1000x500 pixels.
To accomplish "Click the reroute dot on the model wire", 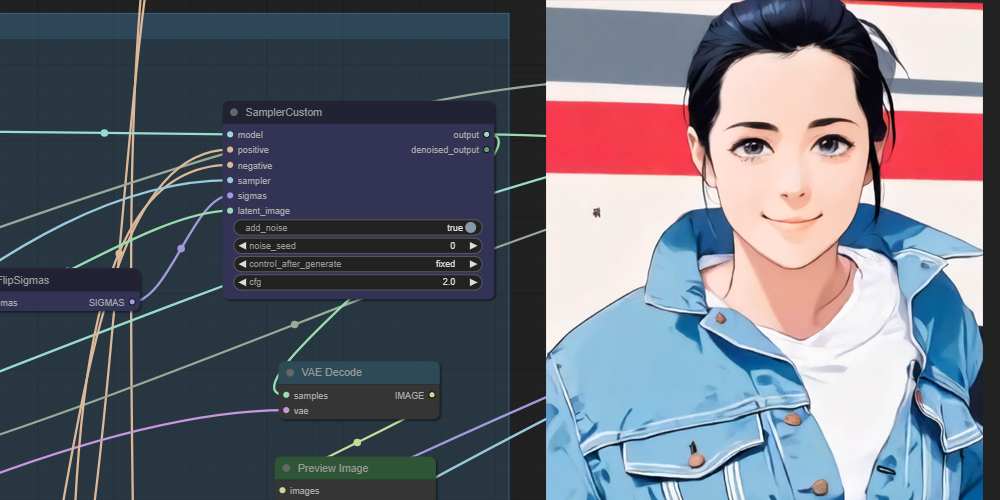I will (x=105, y=133).
